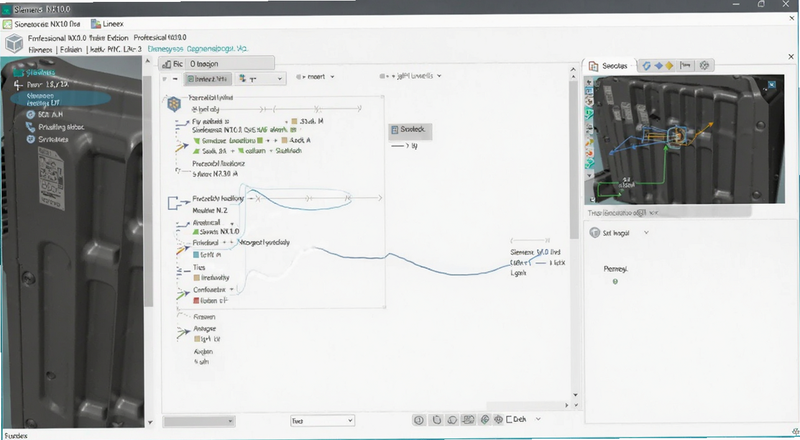Click the left panel scroll-up arrow

148,61
